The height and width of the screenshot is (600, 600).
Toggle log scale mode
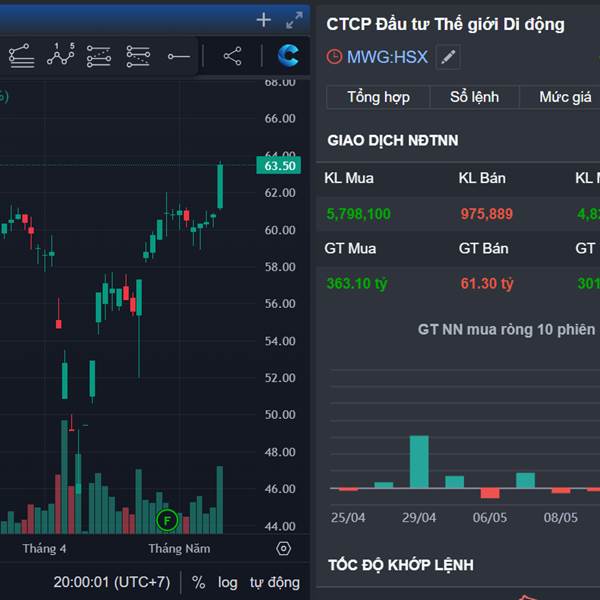[x=227, y=582]
